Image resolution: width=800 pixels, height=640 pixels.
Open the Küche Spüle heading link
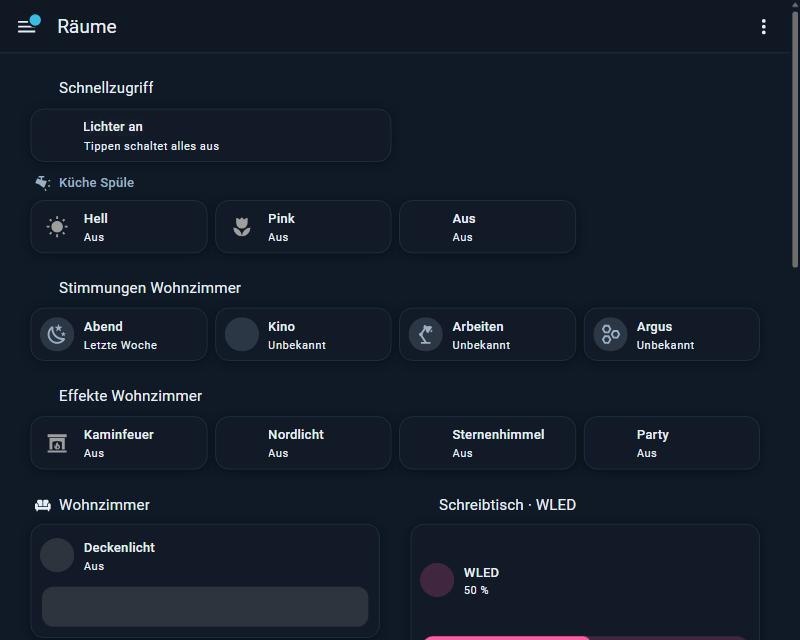click(x=96, y=183)
